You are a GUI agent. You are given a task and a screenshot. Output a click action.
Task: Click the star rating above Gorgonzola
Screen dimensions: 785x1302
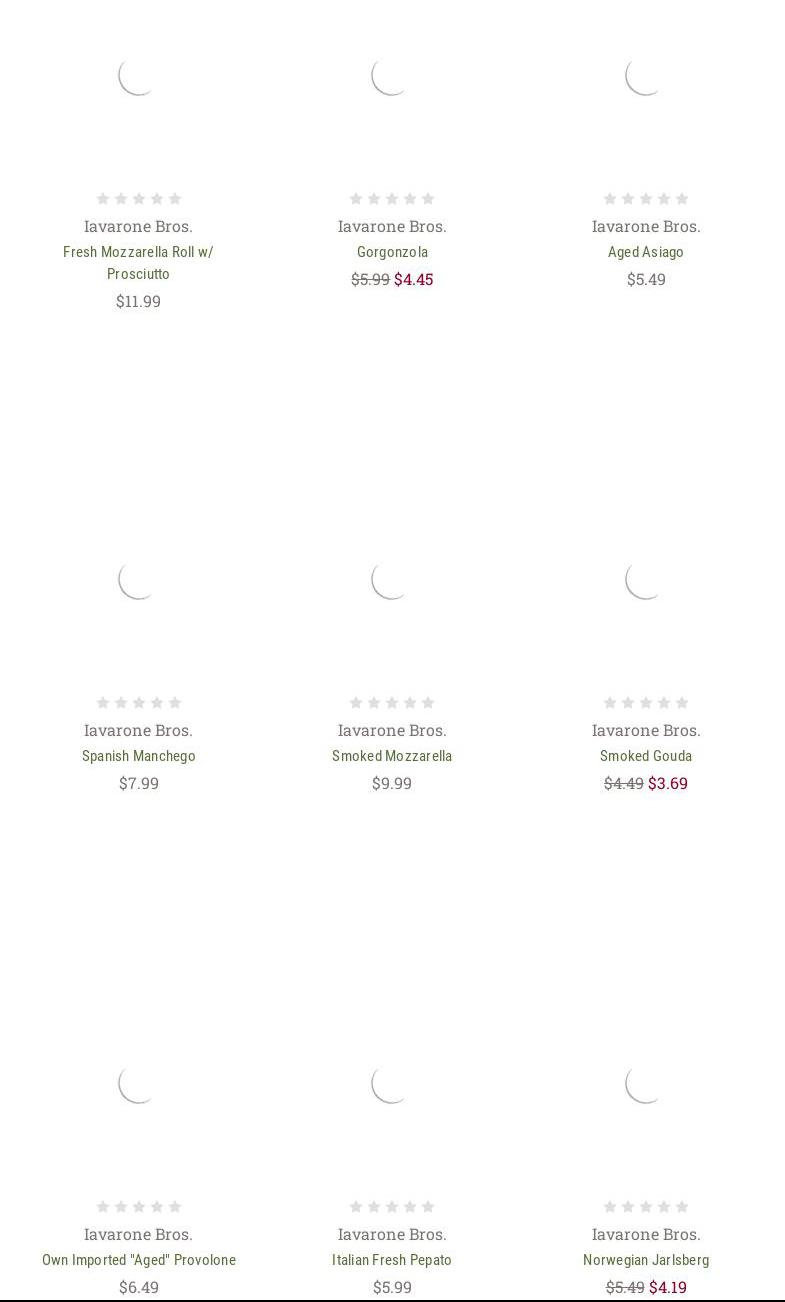click(392, 199)
